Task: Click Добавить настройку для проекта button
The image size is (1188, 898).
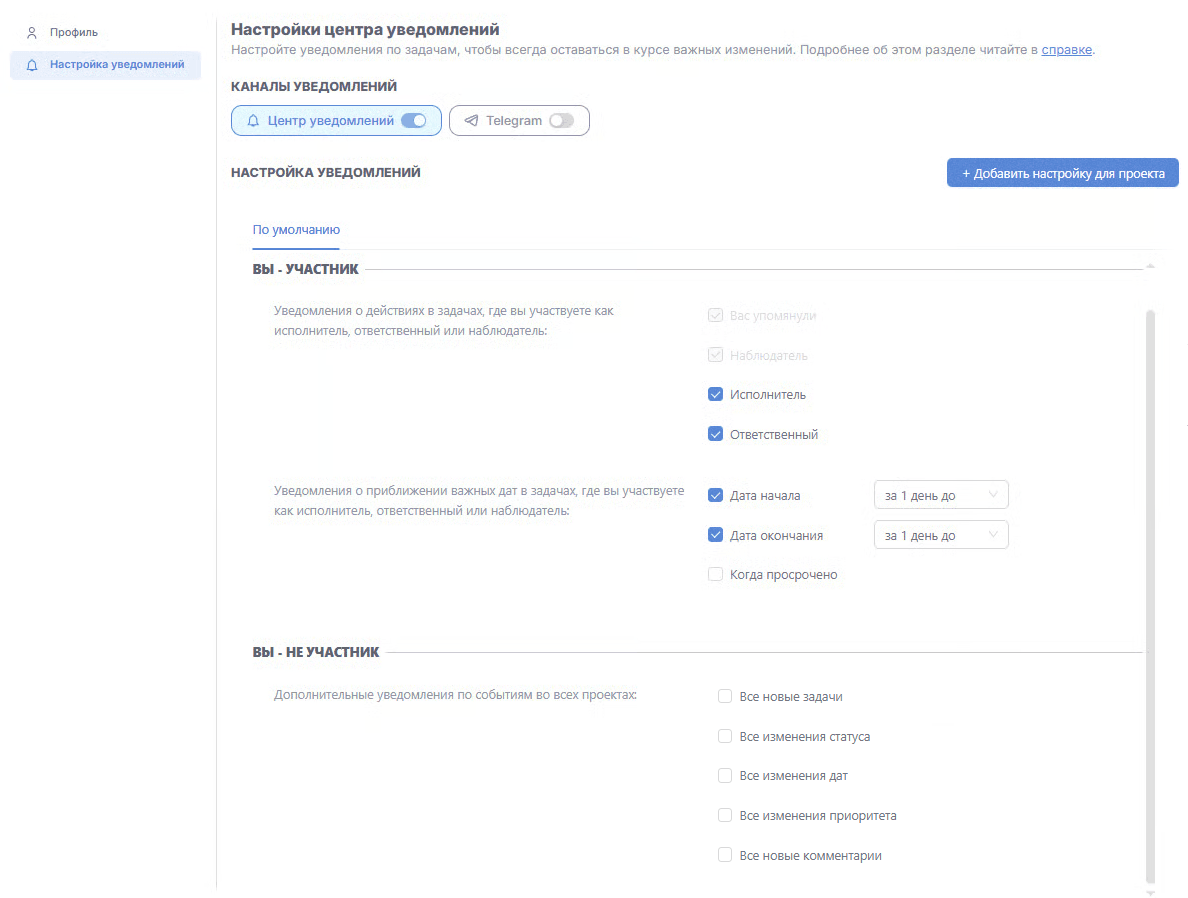Action: 1062,173
